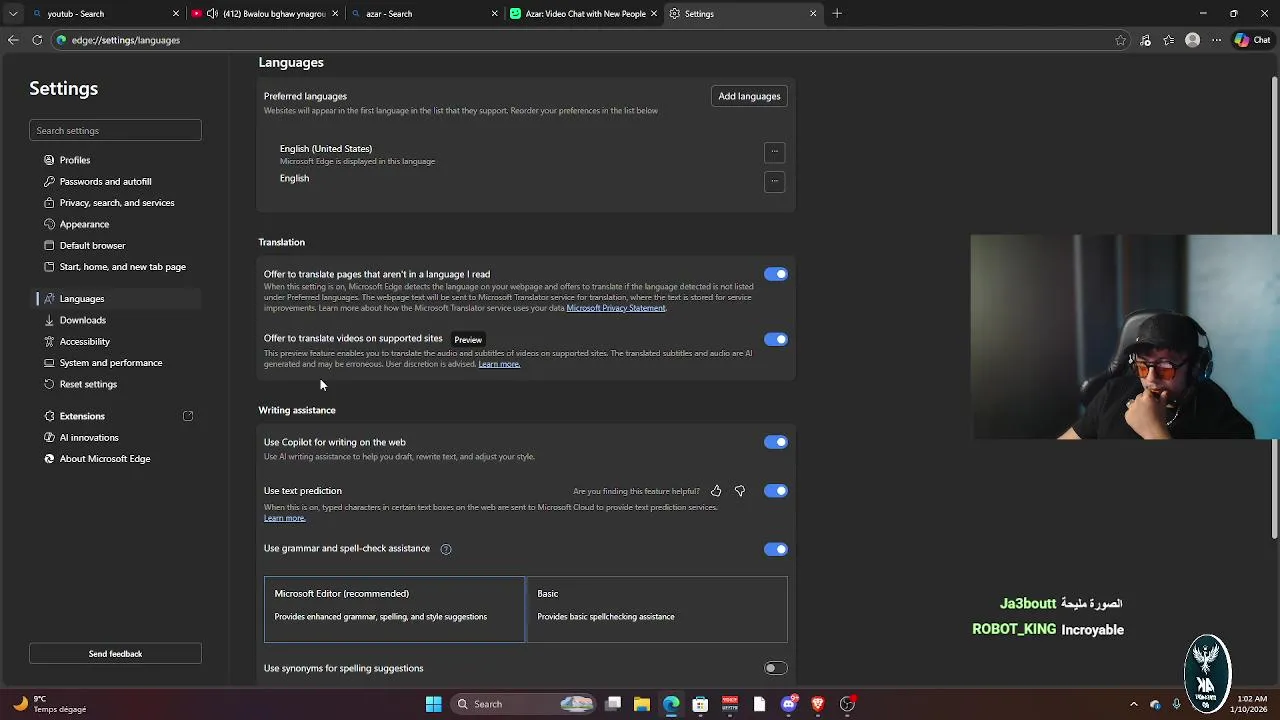Open the profile avatar in the toolbar
Viewport: 1280px width, 720px height.
(x=1192, y=40)
